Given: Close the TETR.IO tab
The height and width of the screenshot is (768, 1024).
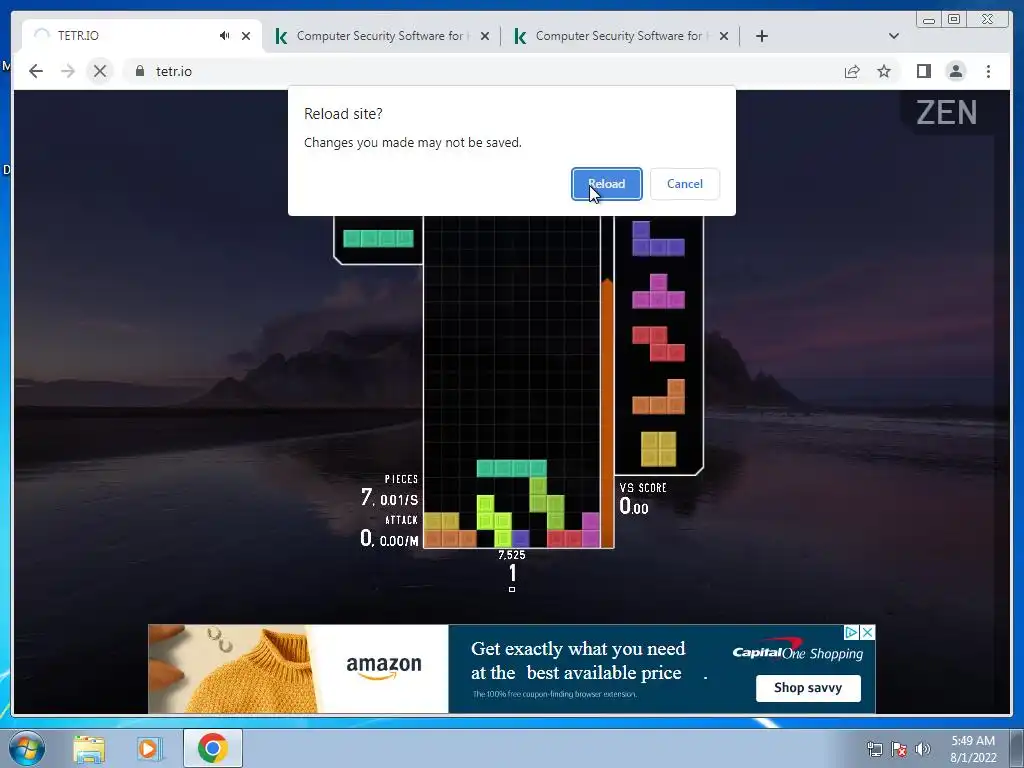Looking at the screenshot, I should coord(246,36).
